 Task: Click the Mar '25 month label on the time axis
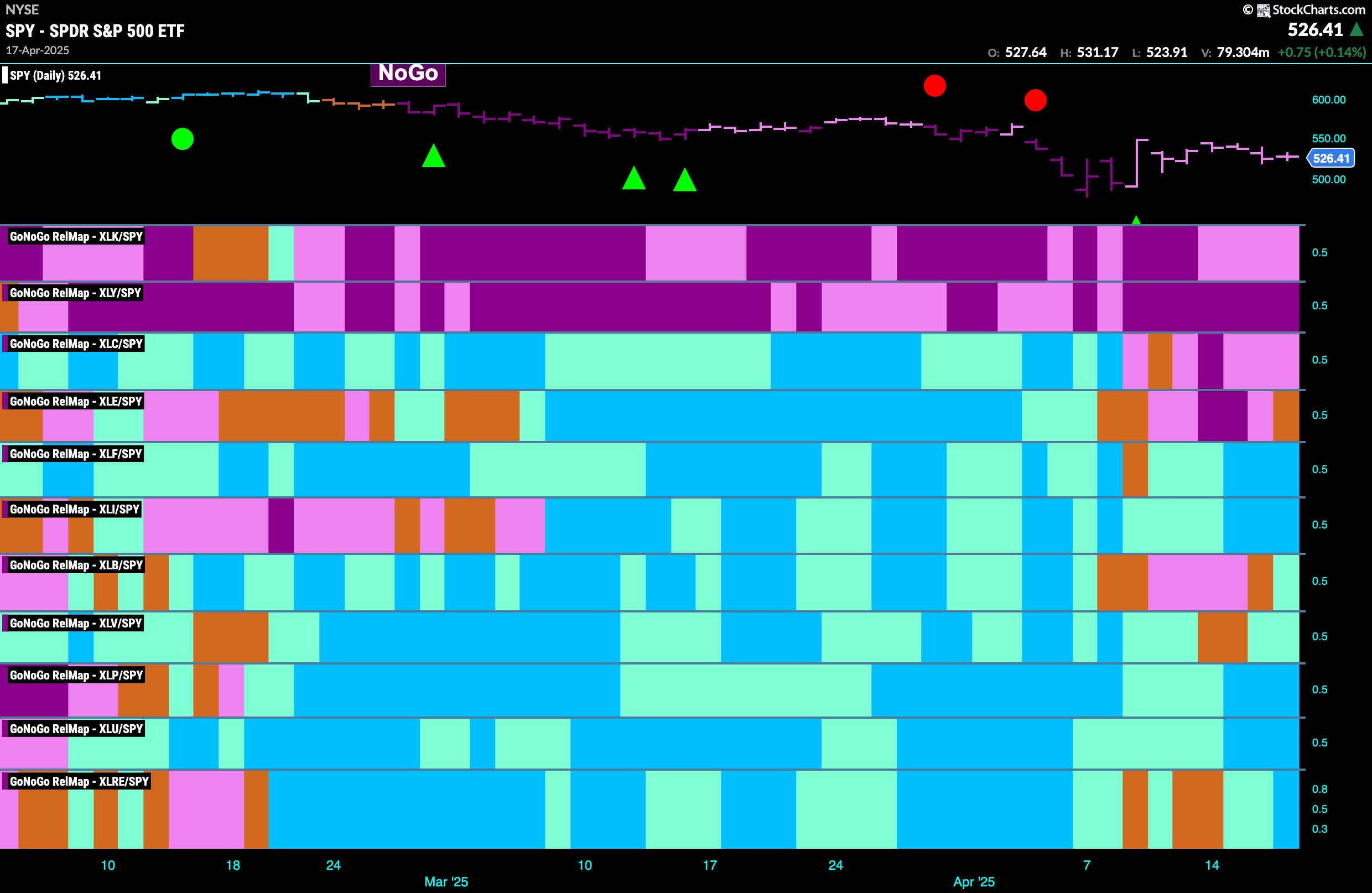pyautogui.click(x=446, y=881)
